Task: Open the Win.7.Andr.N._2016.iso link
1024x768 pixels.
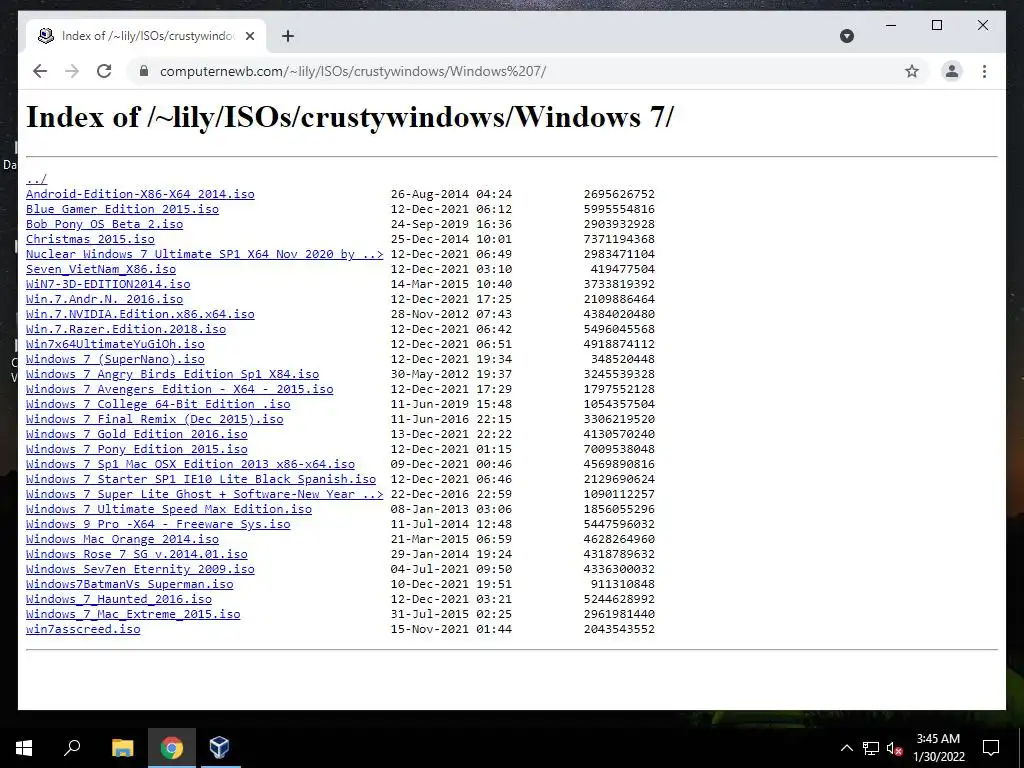Action: (x=104, y=299)
